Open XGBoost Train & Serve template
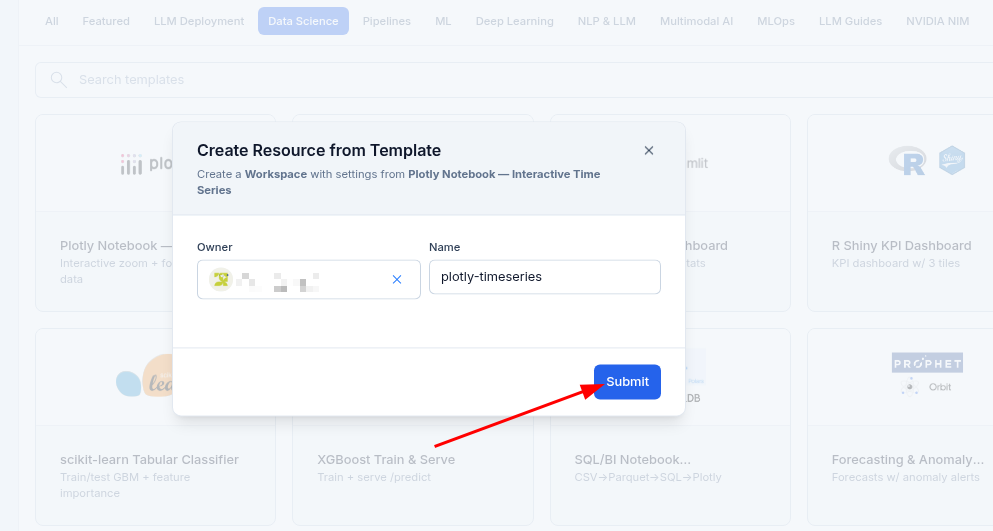Viewport: 993px width, 531px height. click(386, 460)
